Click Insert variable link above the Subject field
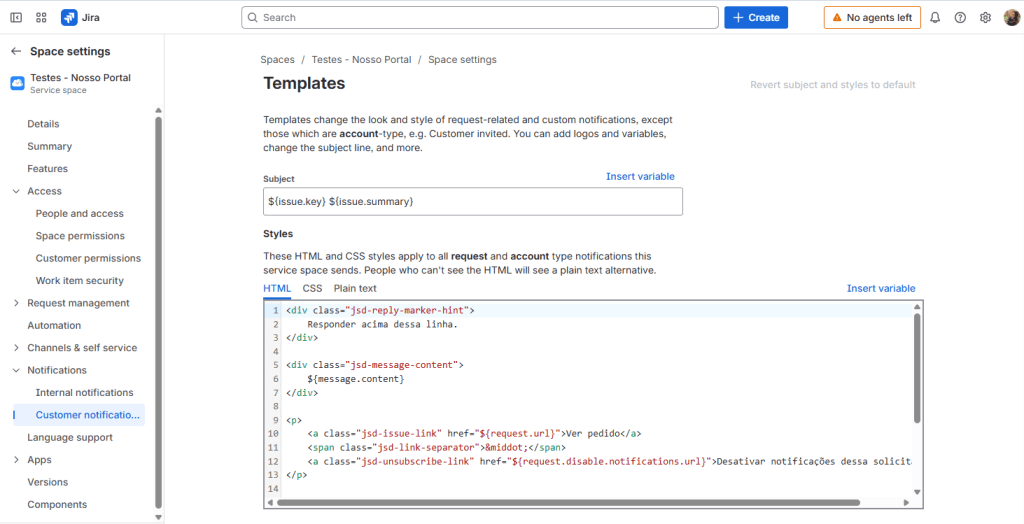This screenshot has height=524, width=1024. coord(640,177)
